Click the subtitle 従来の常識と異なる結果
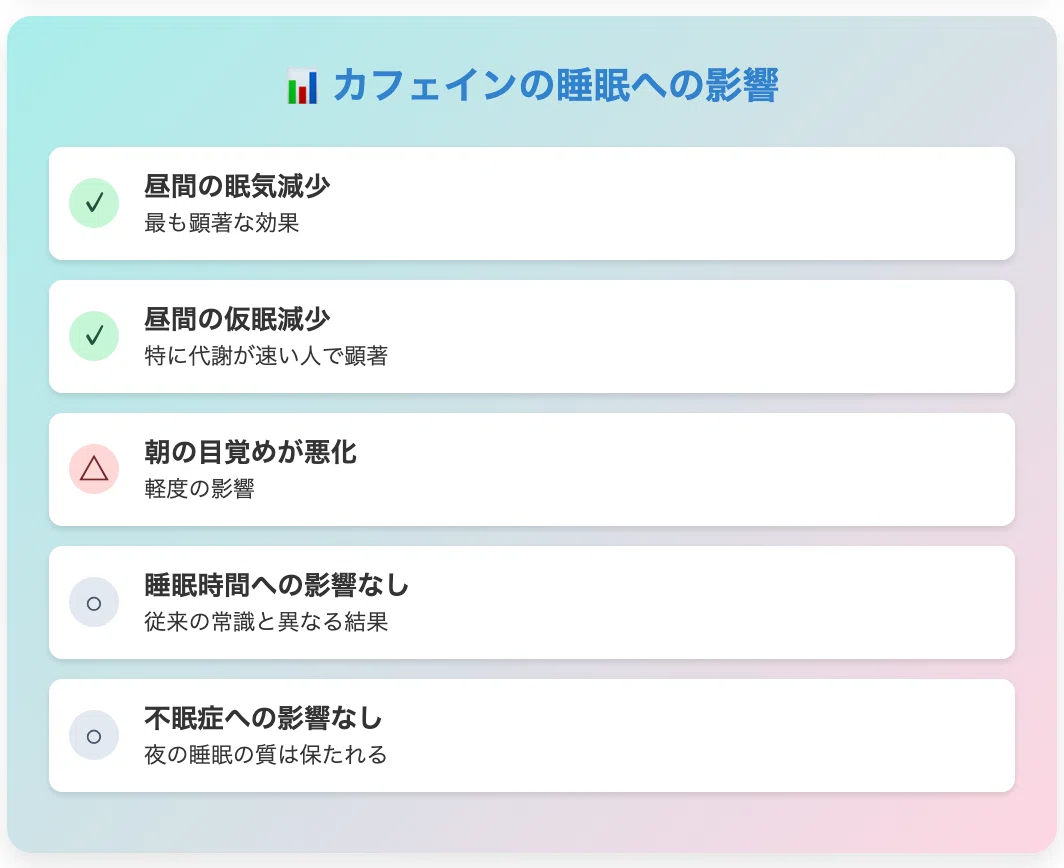This screenshot has height=868, width=1064. point(266,622)
